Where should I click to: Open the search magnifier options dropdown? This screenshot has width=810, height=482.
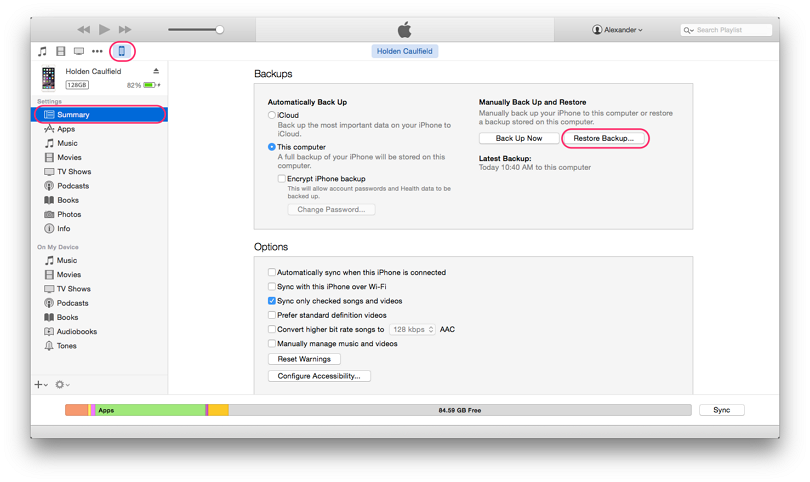coord(689,30)
